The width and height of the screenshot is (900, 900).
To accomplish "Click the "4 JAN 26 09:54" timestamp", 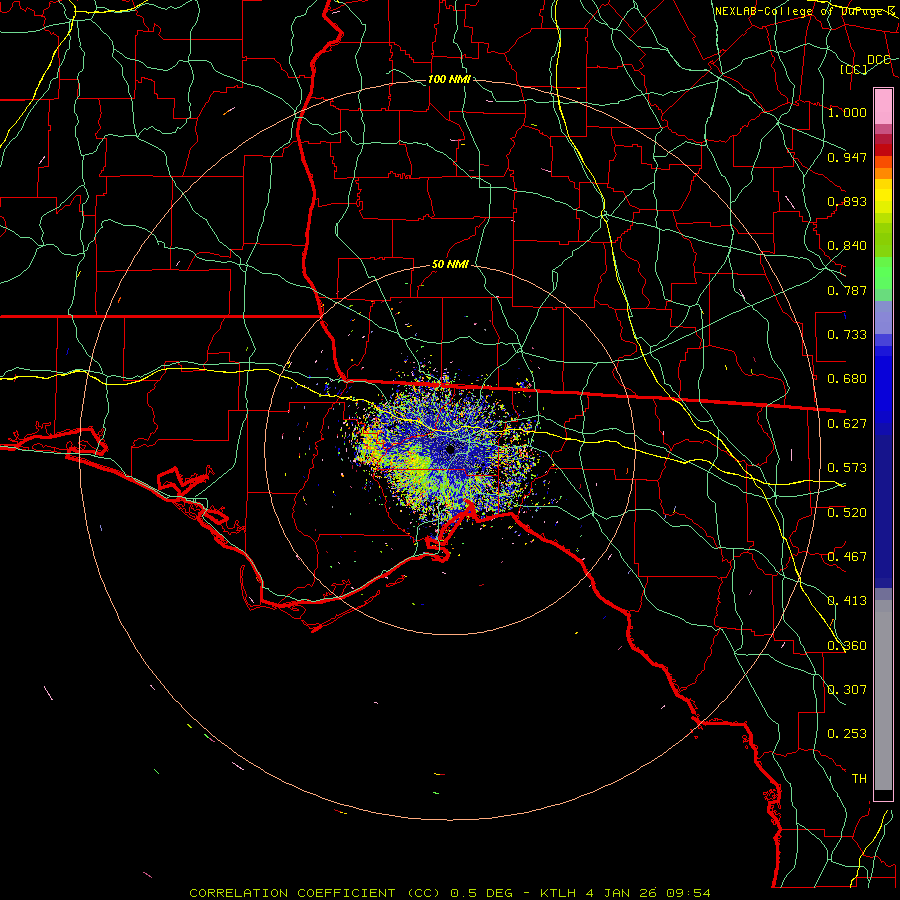I will pos(648,893).
